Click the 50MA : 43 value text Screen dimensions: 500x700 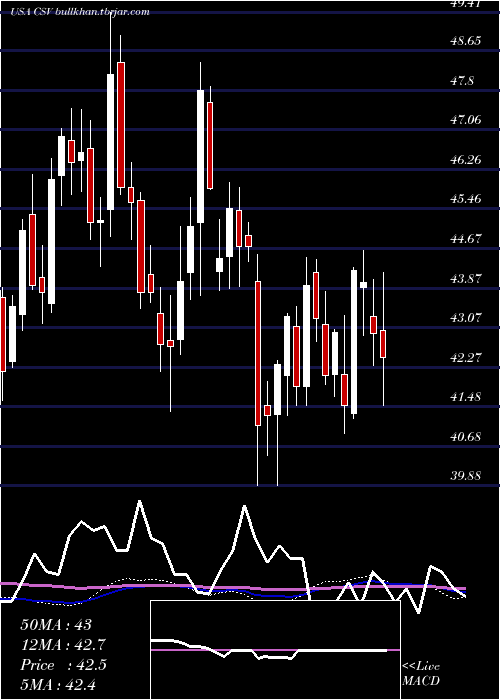click(56, 625)
